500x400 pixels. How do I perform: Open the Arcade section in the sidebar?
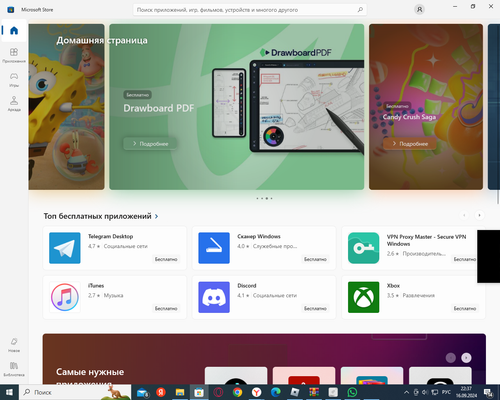tap(14, 104)
